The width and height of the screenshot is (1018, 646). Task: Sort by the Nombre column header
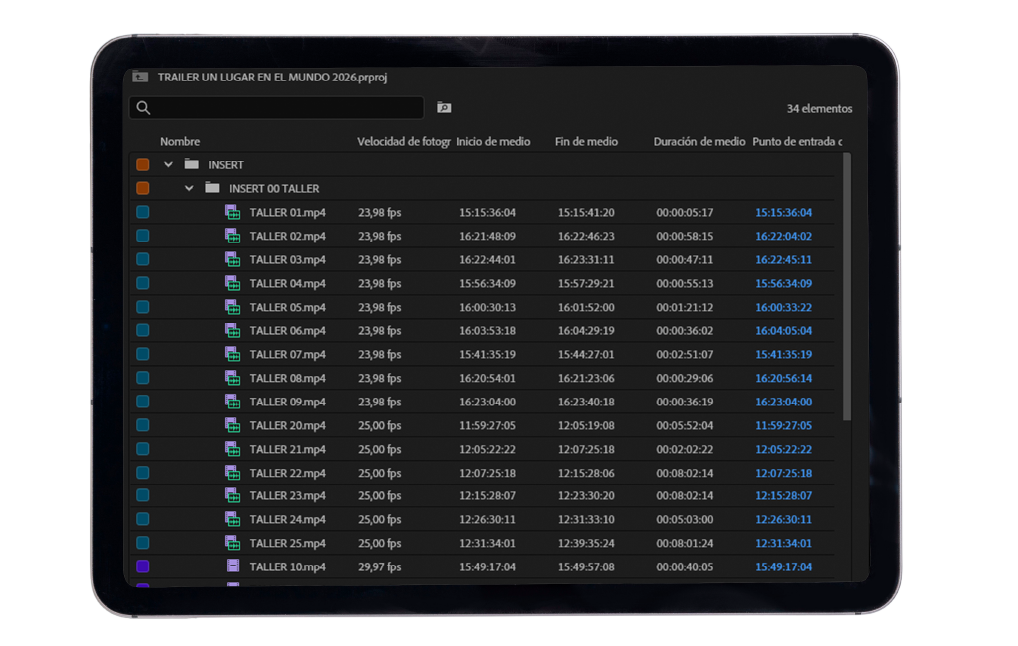[x=180, y=142]
